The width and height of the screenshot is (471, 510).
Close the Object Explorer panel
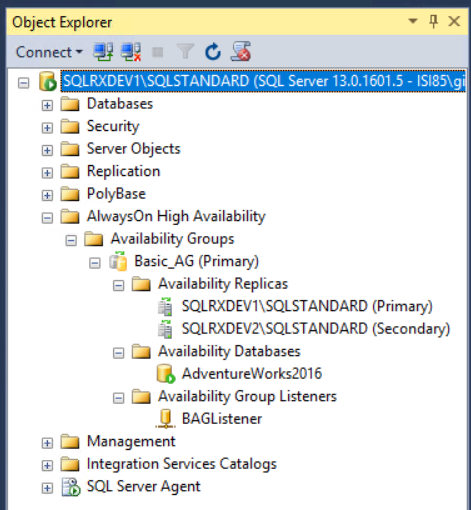click(x=454, y=21)
